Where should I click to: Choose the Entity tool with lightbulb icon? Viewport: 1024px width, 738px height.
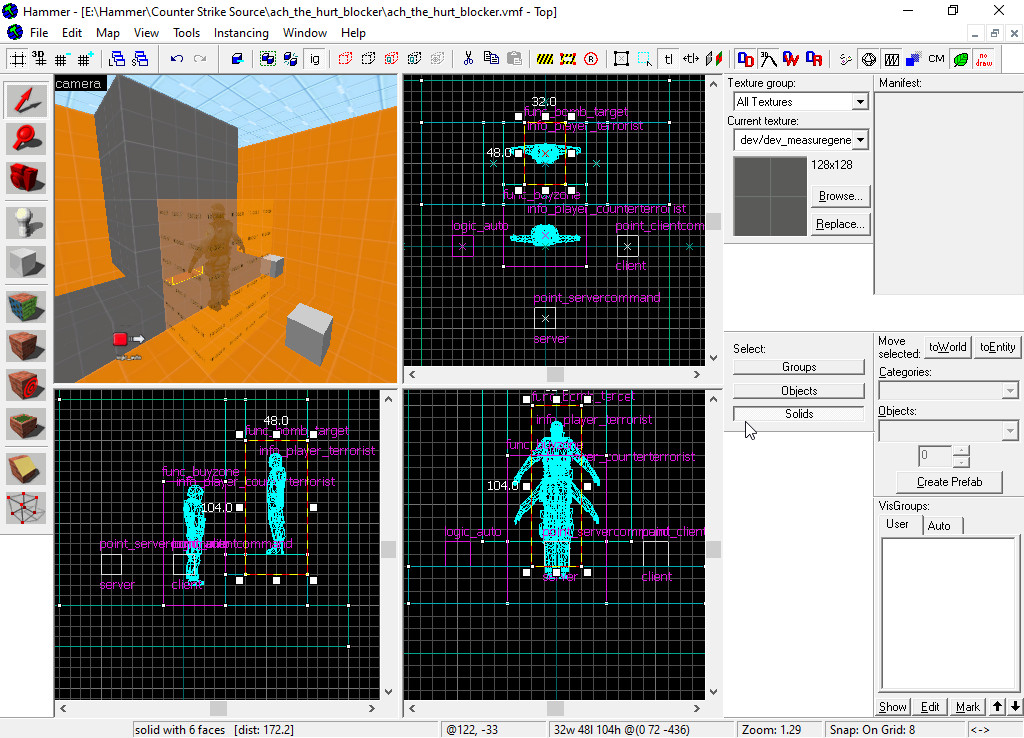26,223
